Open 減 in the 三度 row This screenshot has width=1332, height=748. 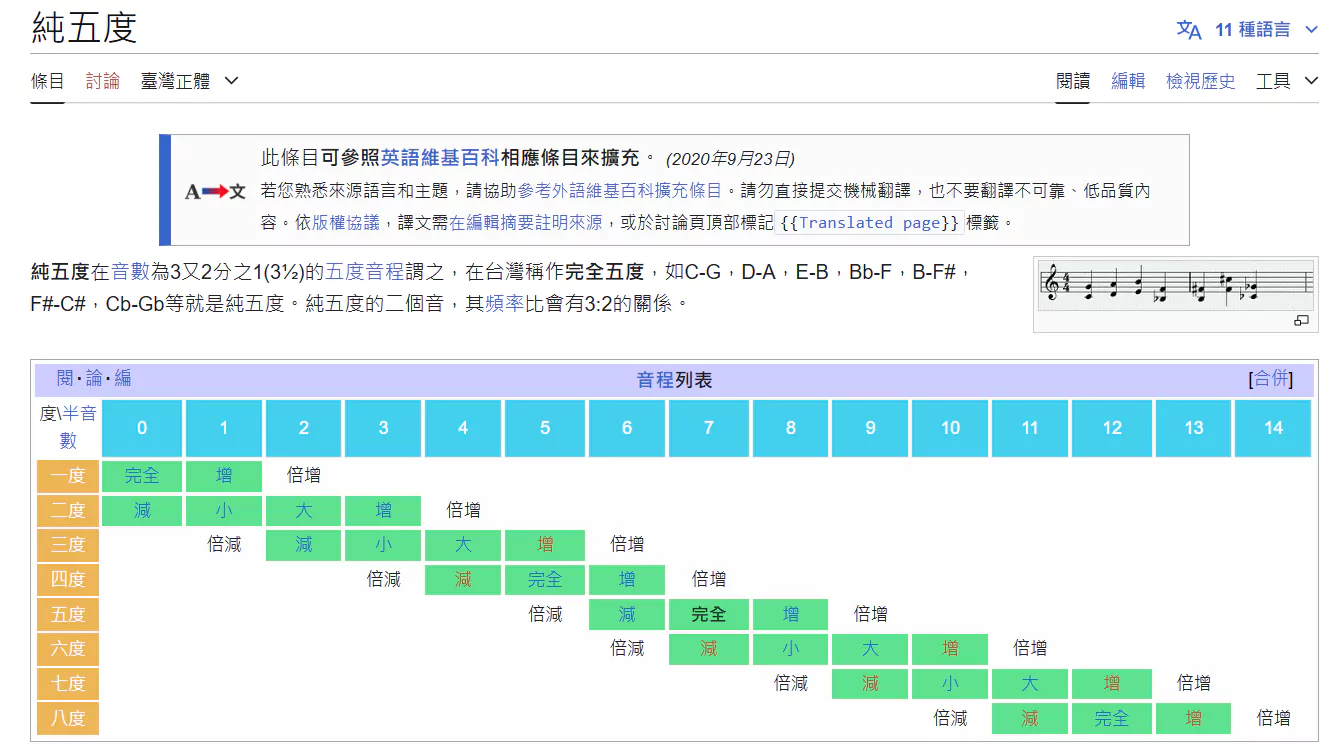coord(304,545)
